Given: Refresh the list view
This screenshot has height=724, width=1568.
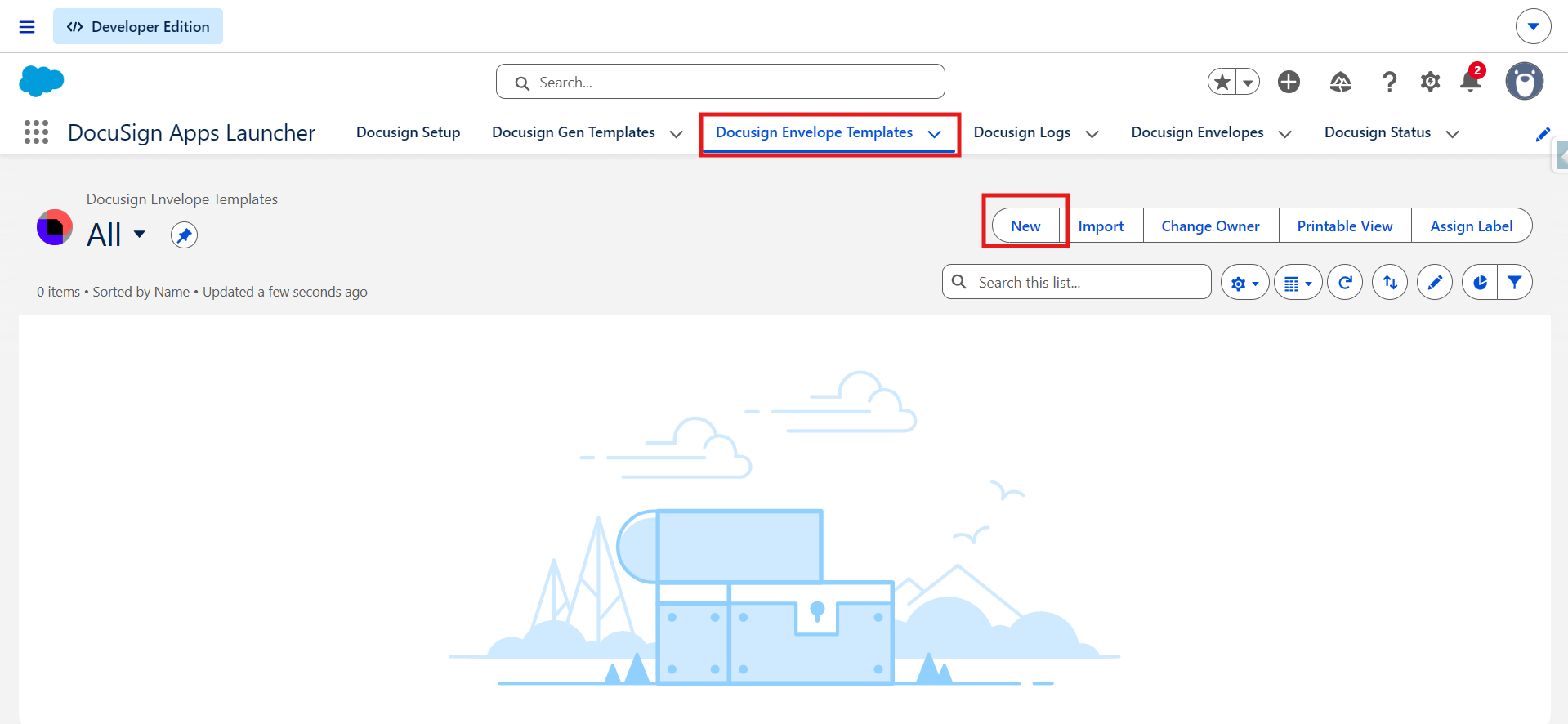Looking at the screenshot, I should click(1345, 283).
